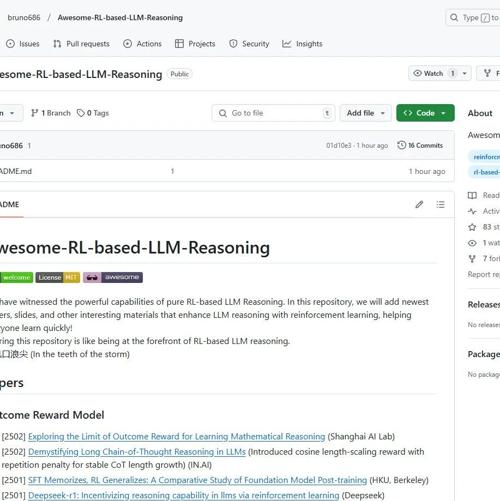Open the Pull requests tab
The image size is (500, 501).
pyautogui.click(x=81, y=44)
